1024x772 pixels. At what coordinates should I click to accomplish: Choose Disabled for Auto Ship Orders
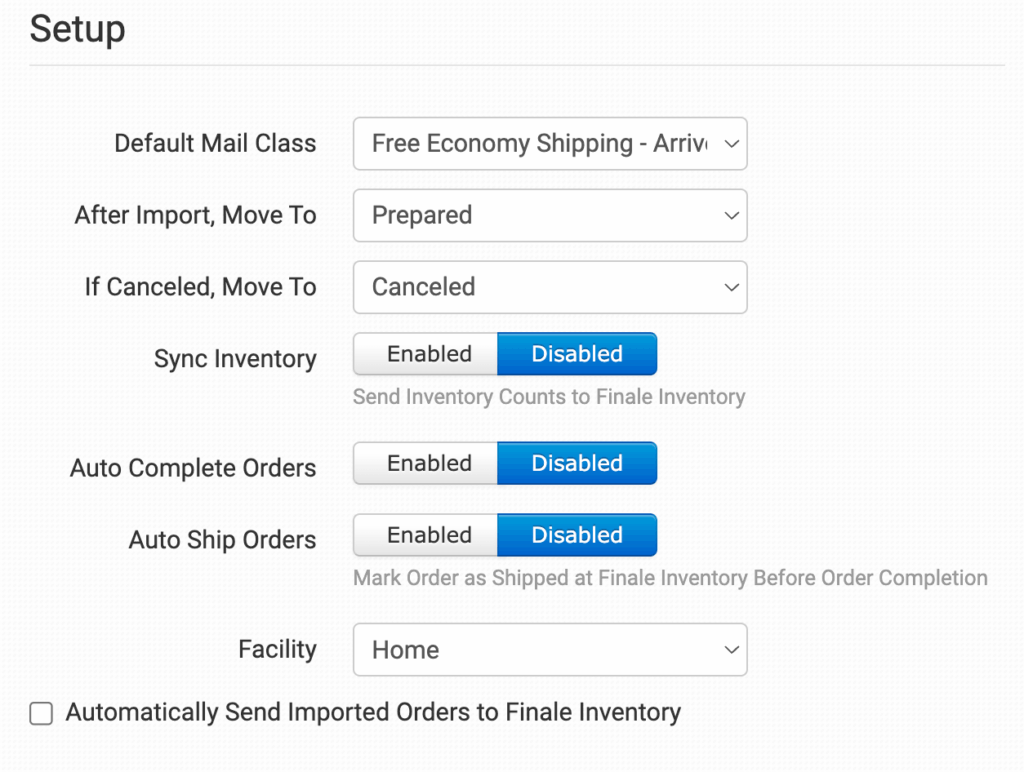tap(577, 535)
